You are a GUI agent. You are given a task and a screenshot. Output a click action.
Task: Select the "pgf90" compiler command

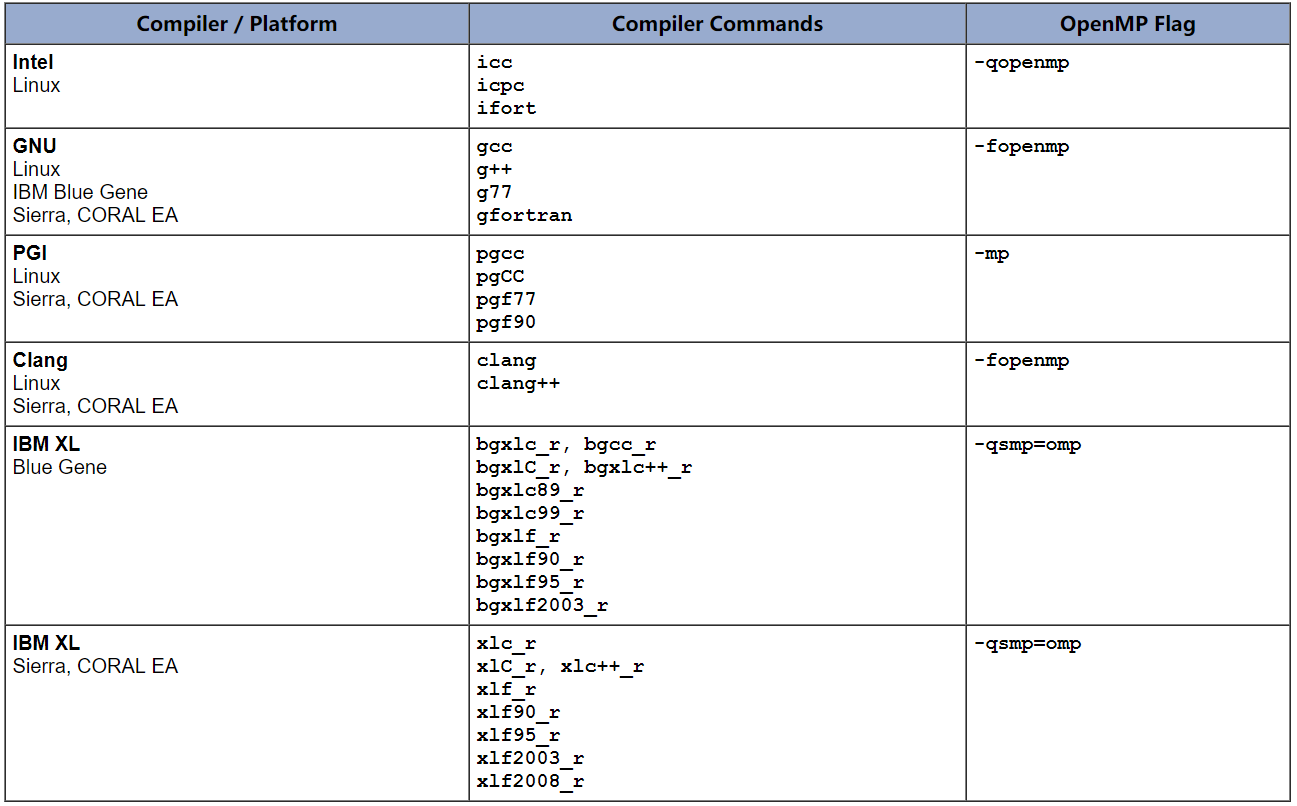(506, 323)
